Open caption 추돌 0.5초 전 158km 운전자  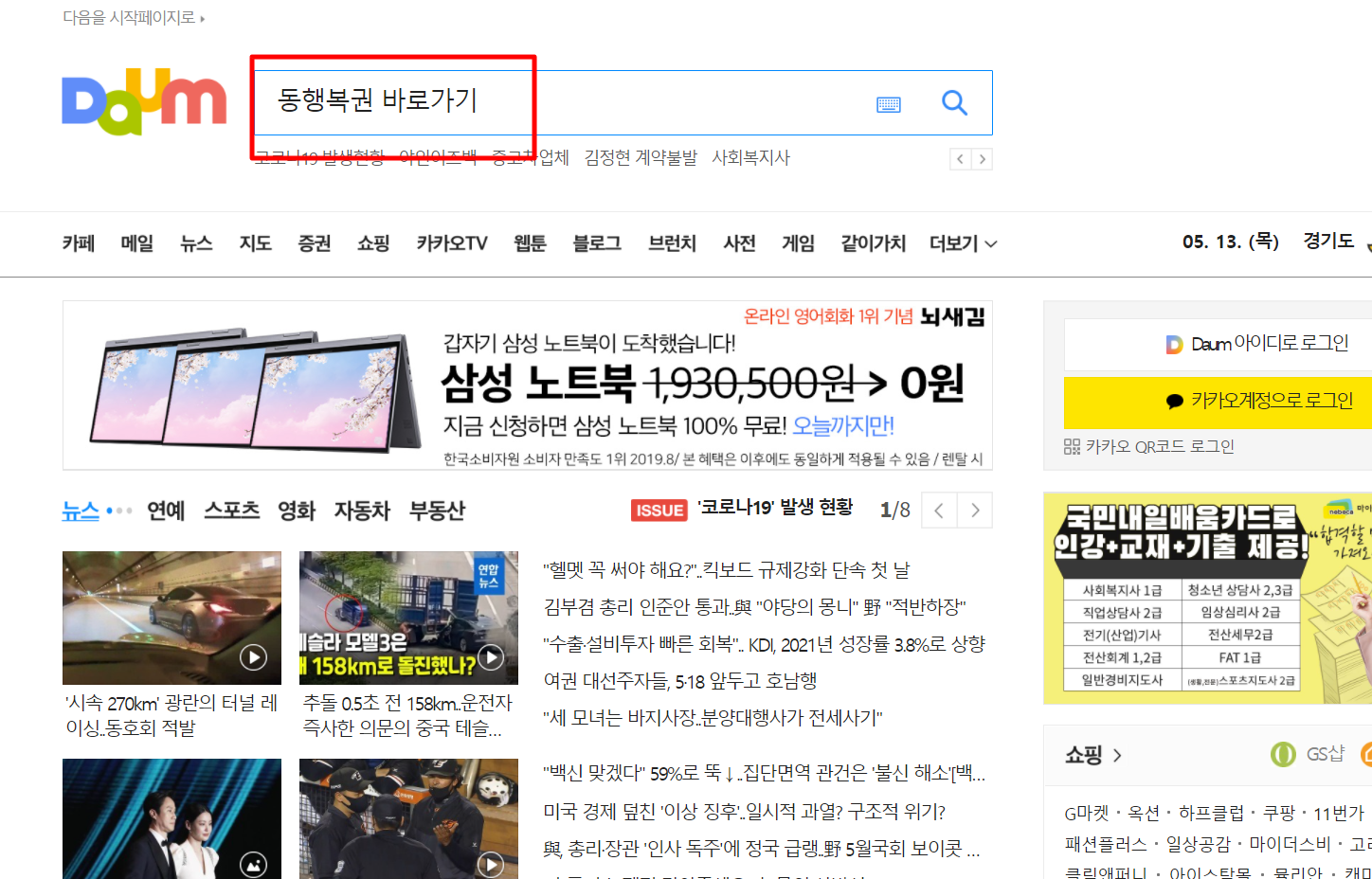click(407, 715)
